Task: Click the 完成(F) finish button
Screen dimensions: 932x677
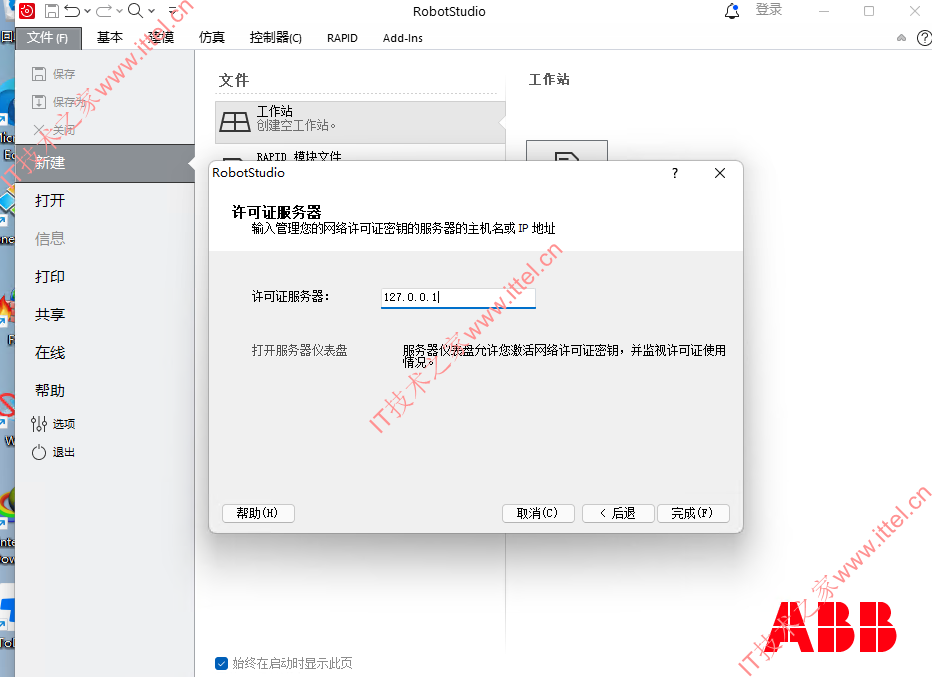Action: 693,513
